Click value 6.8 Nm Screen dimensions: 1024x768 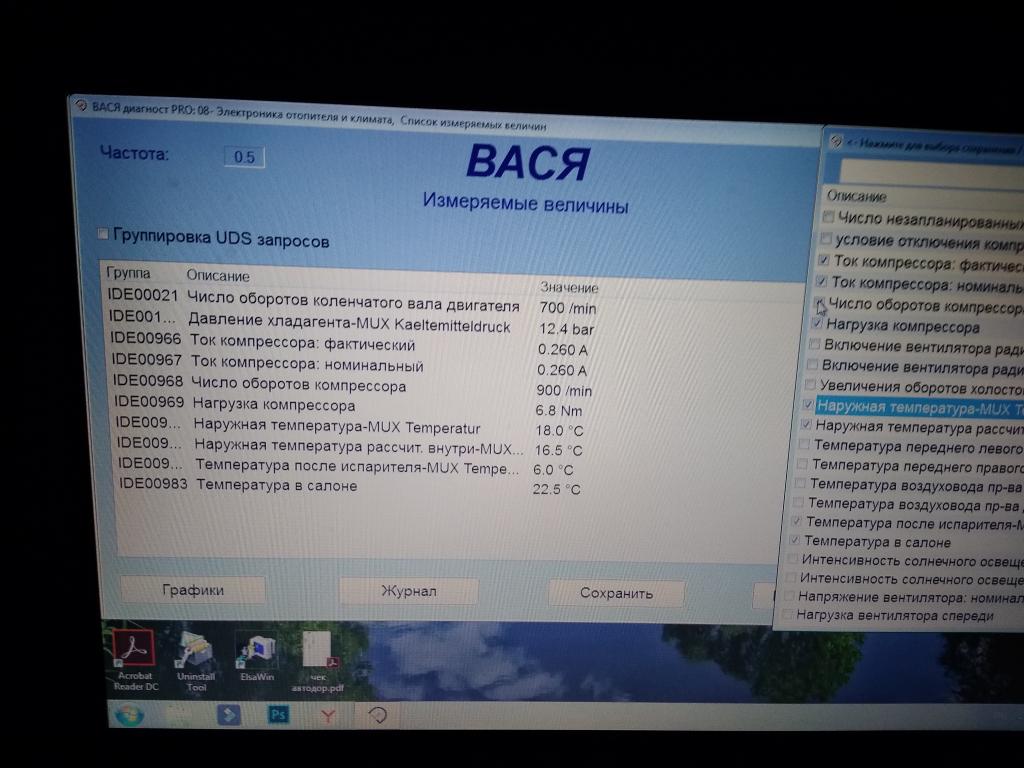pyautogui.click(x=558, y=410)
